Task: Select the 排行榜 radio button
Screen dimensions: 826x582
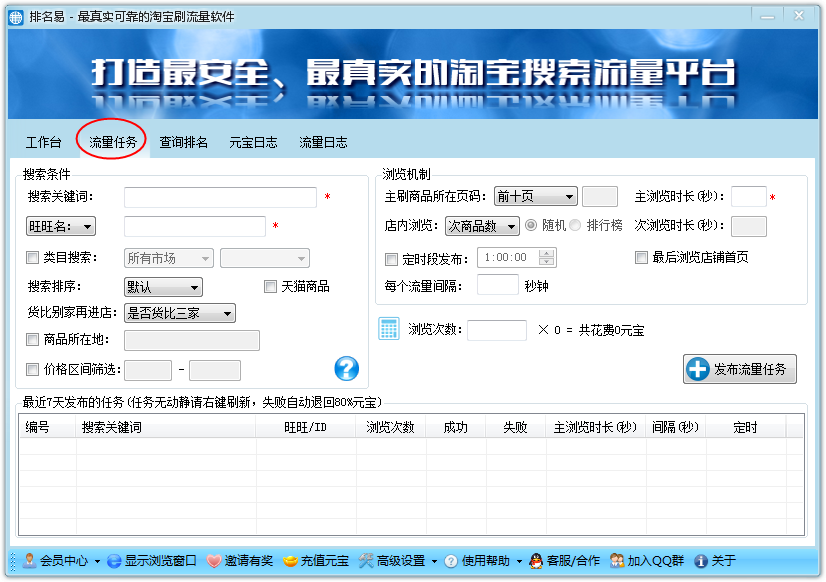Action: 575,225
